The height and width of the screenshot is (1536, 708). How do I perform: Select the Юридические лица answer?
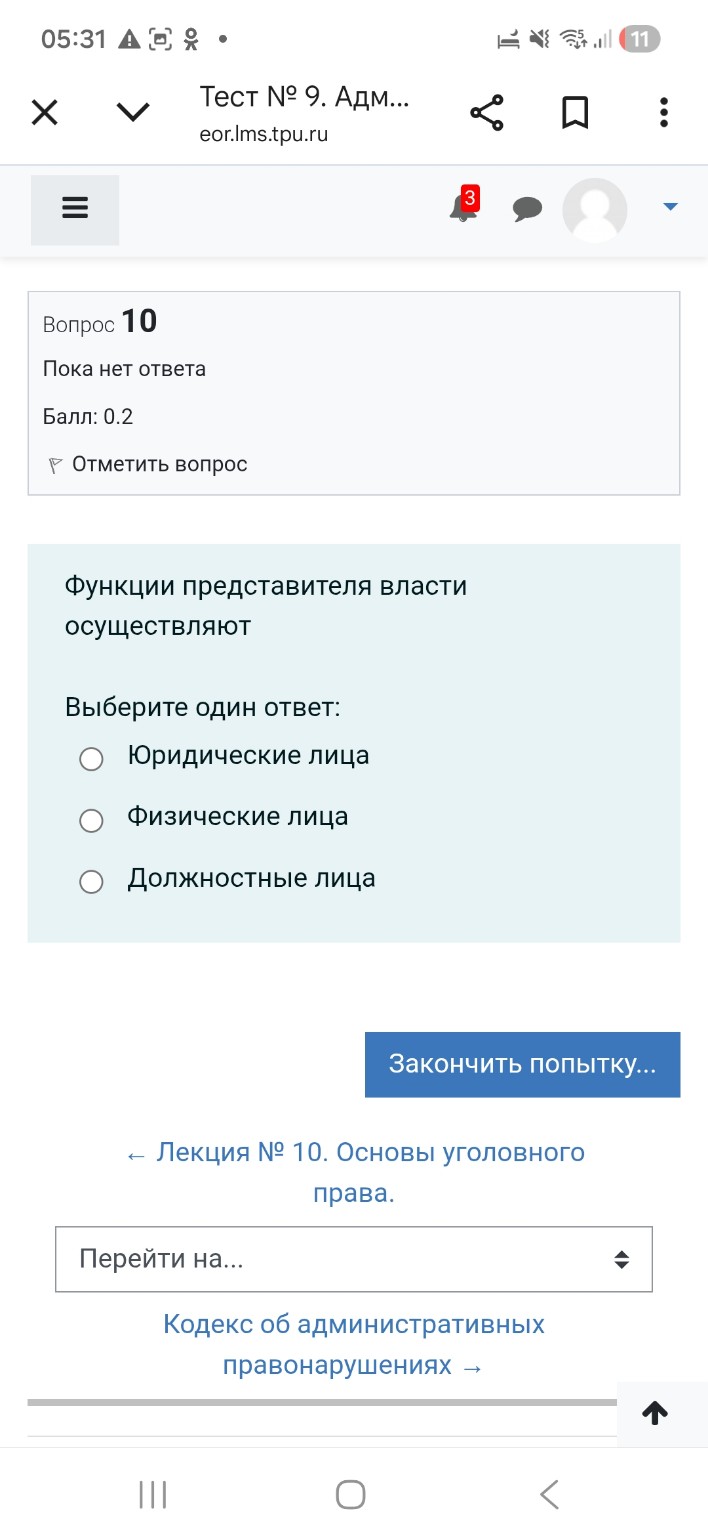pos(91,759)
